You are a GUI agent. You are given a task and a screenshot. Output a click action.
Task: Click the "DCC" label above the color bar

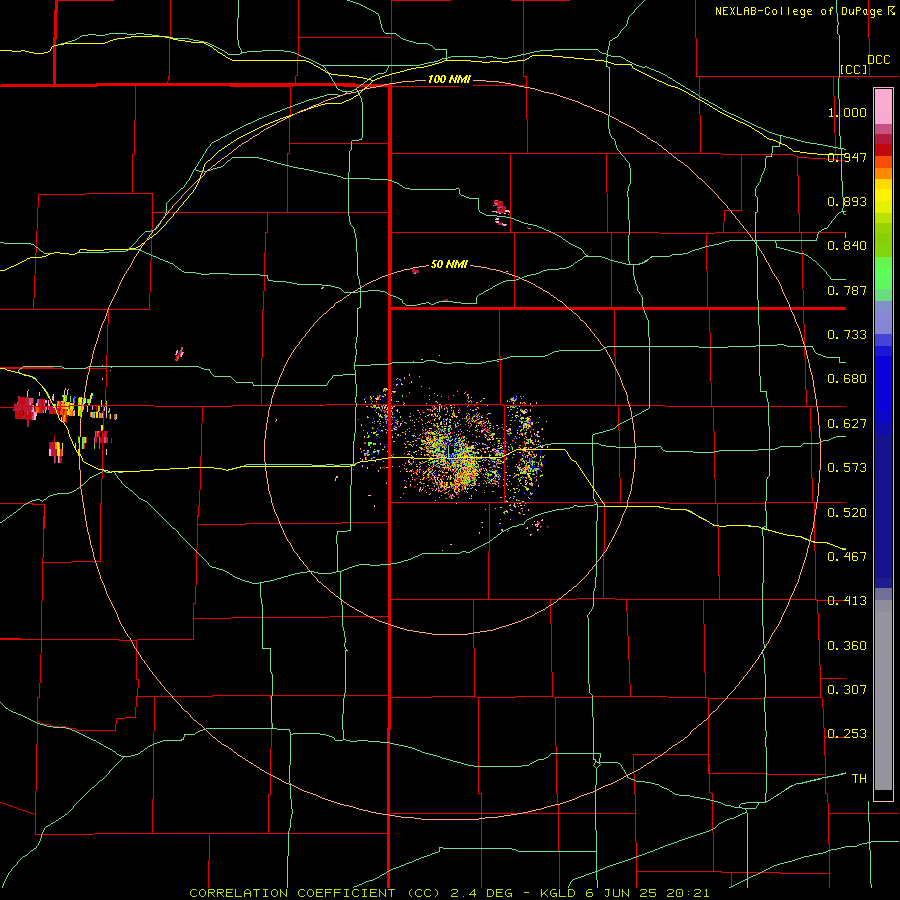(x=878, y=60)
